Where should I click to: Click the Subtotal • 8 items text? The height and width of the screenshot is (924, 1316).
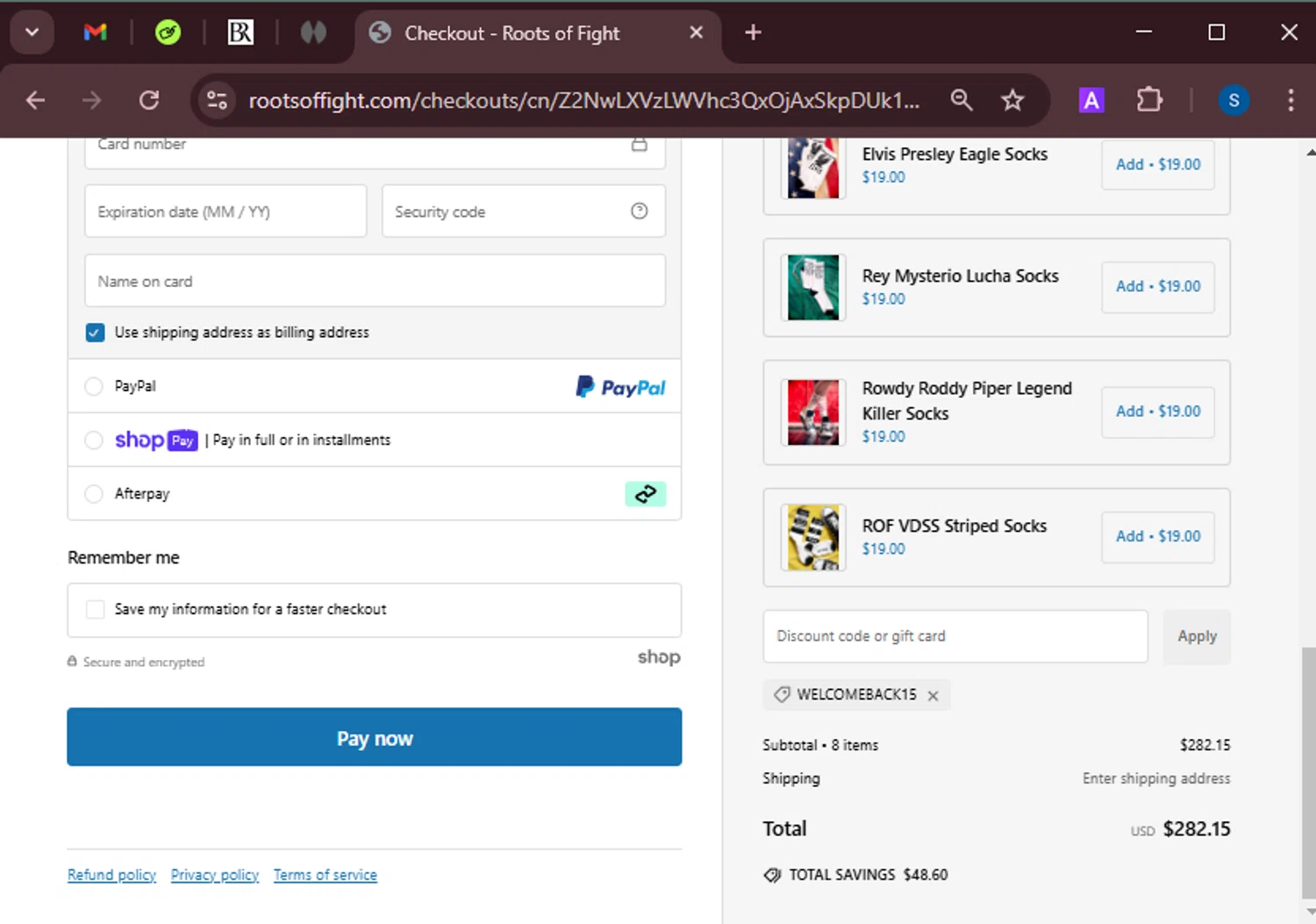[x=820, y=745]
